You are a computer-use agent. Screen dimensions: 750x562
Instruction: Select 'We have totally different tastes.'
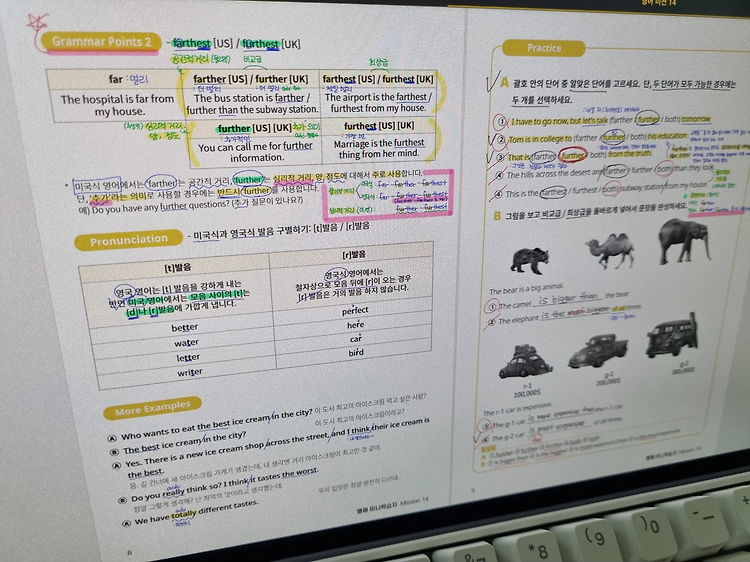click(x=197, y=512)
